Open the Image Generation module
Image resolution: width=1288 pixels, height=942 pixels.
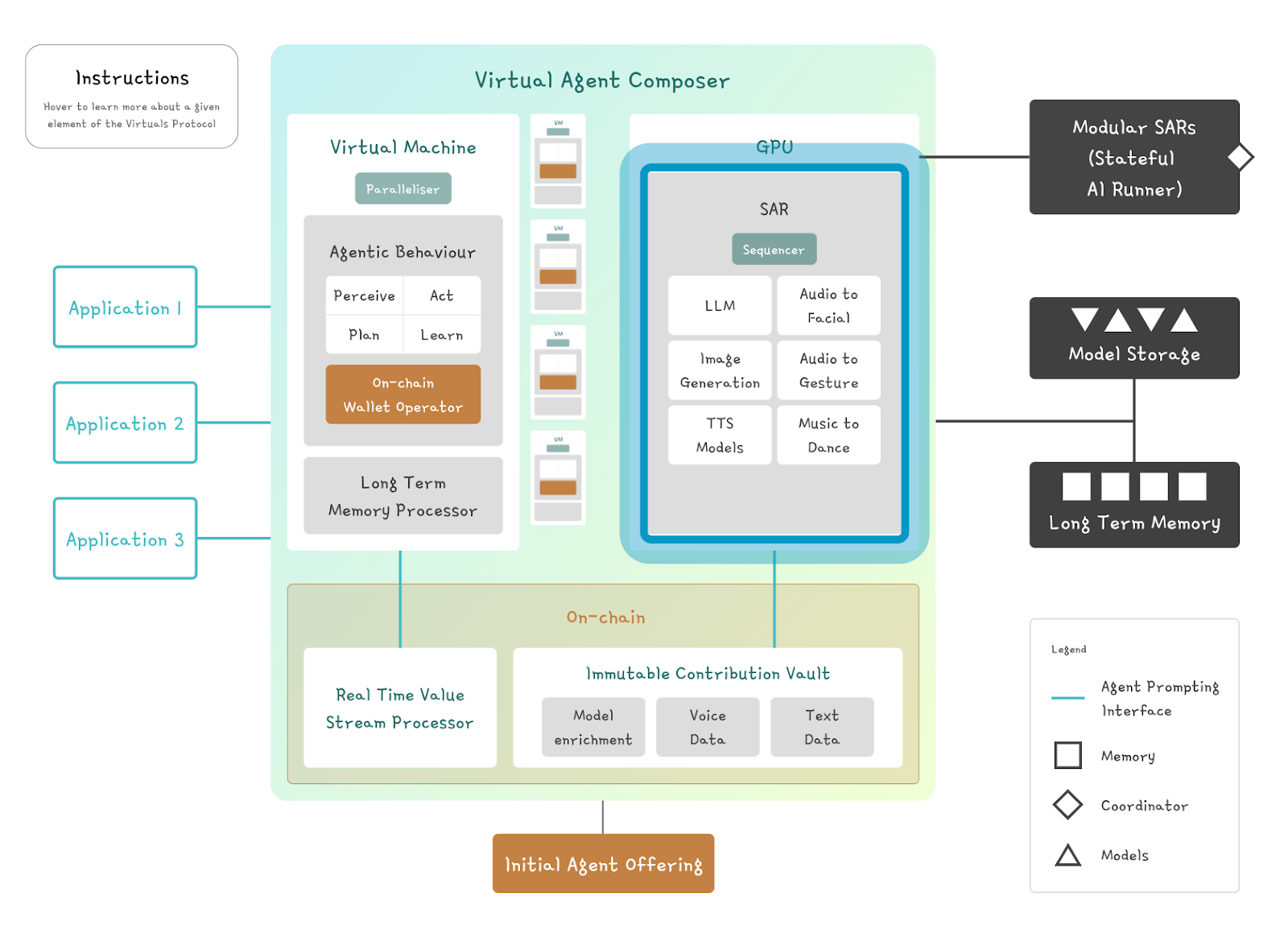coord(719,370)
